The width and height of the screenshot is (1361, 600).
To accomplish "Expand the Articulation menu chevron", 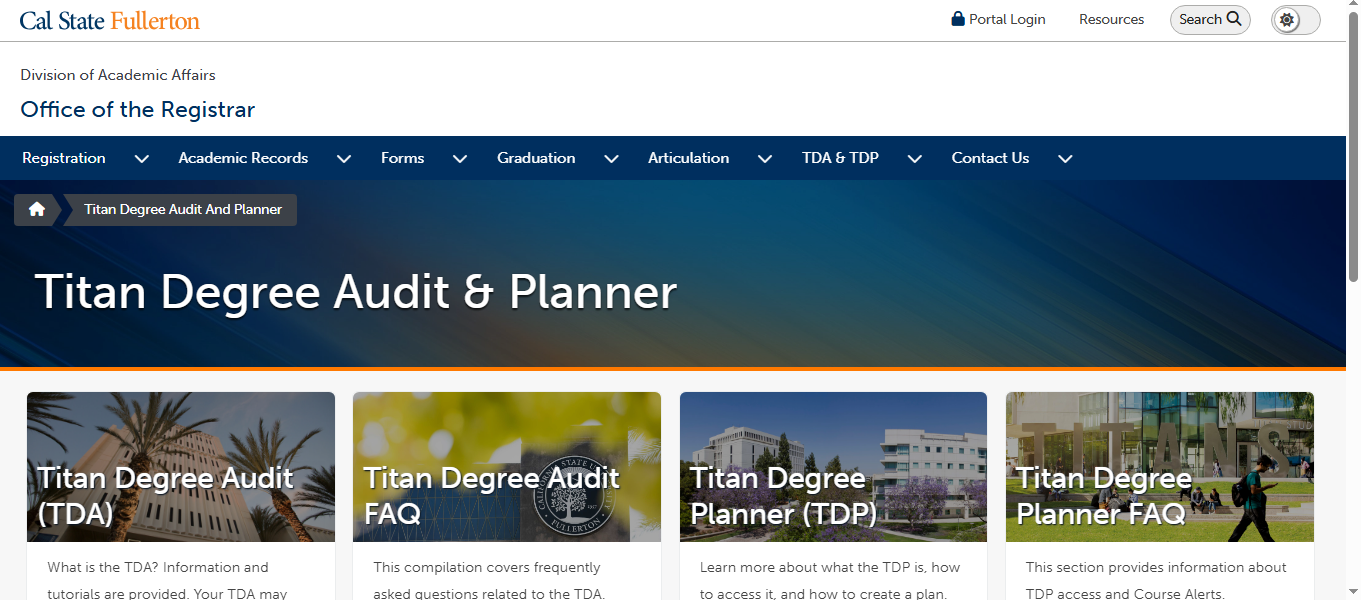I will point(765,159).
